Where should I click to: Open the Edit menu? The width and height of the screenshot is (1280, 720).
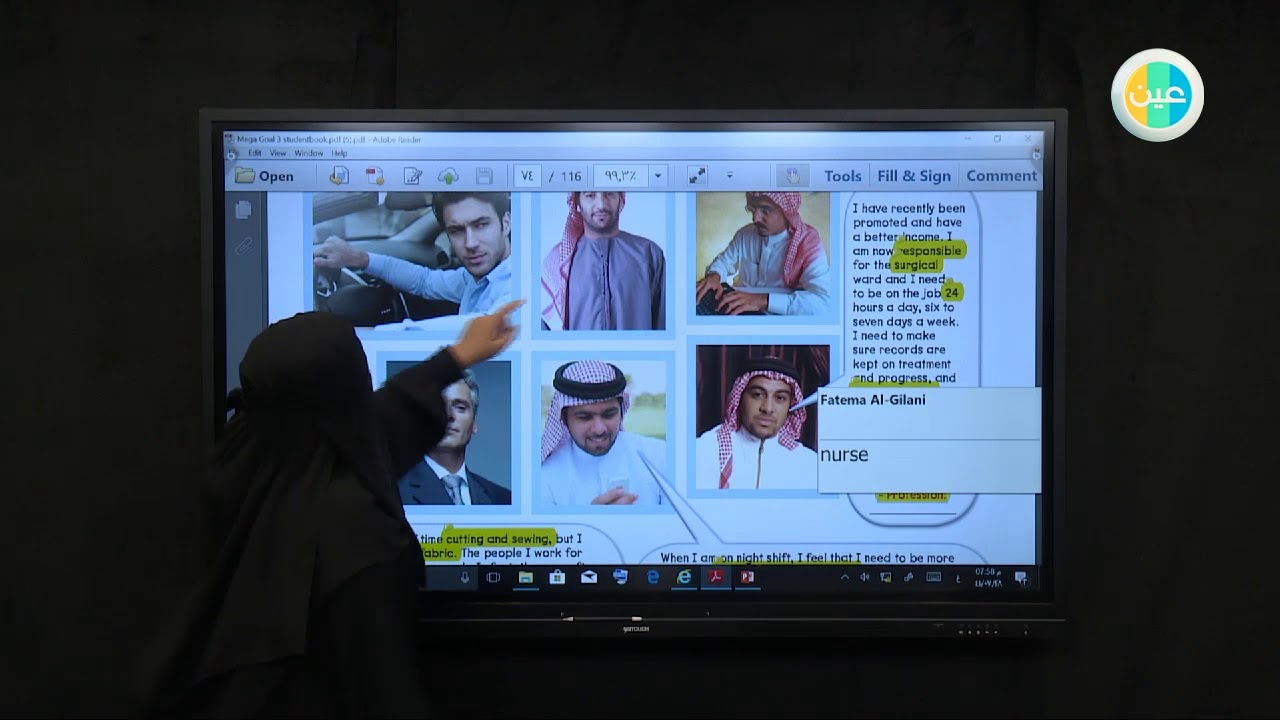tap(255, 153)
